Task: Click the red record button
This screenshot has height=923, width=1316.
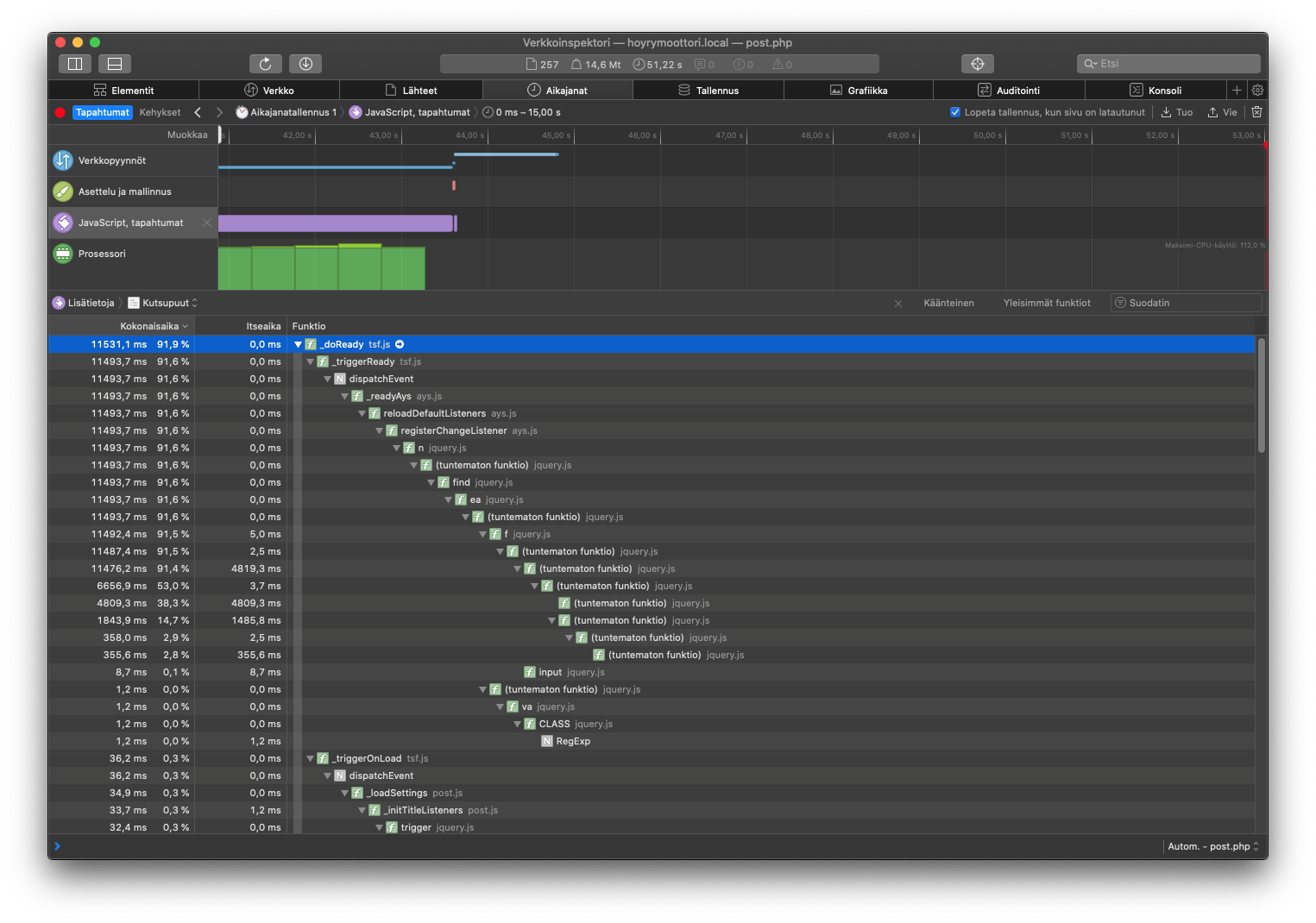Action: tap(60, 112)
